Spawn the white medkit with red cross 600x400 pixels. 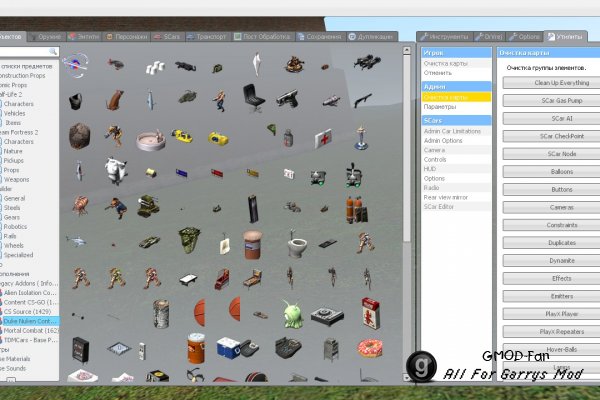point(323,138)
